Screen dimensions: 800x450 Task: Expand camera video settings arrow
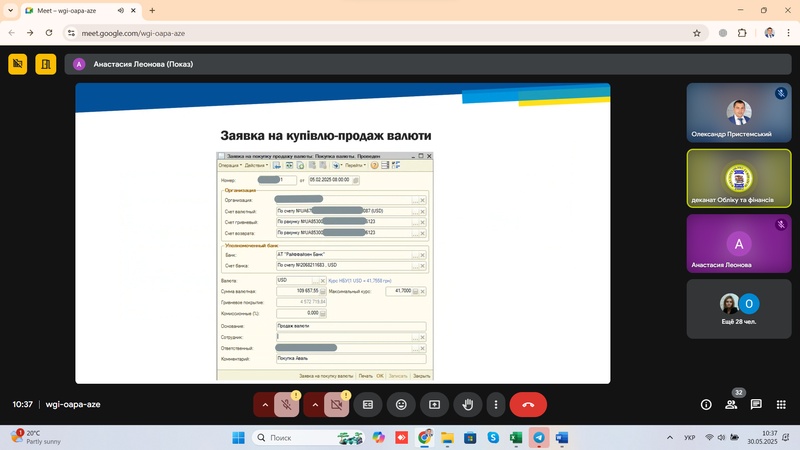313,405
